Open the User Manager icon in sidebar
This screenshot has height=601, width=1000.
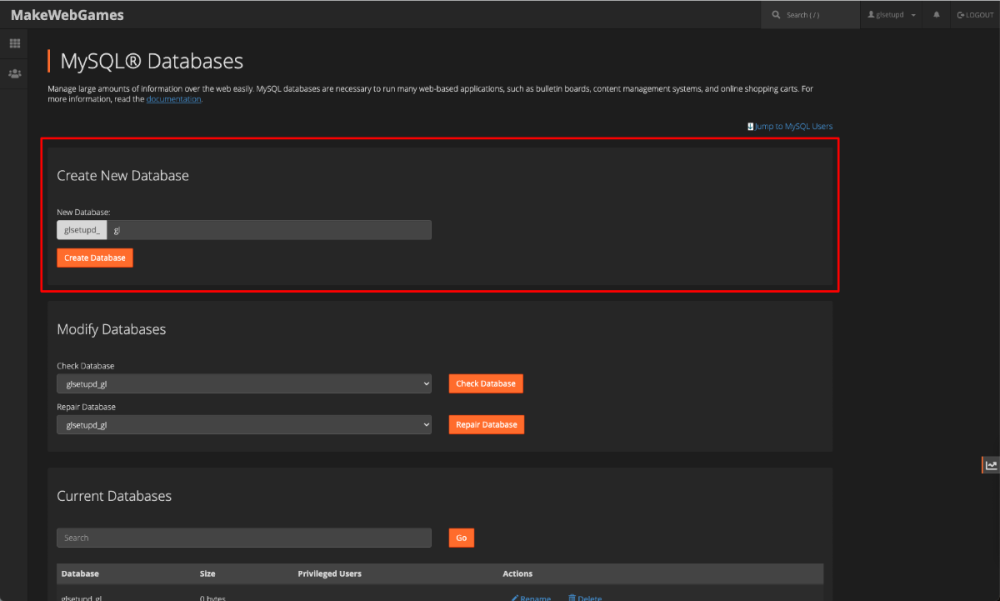click(x=15, y=74)
